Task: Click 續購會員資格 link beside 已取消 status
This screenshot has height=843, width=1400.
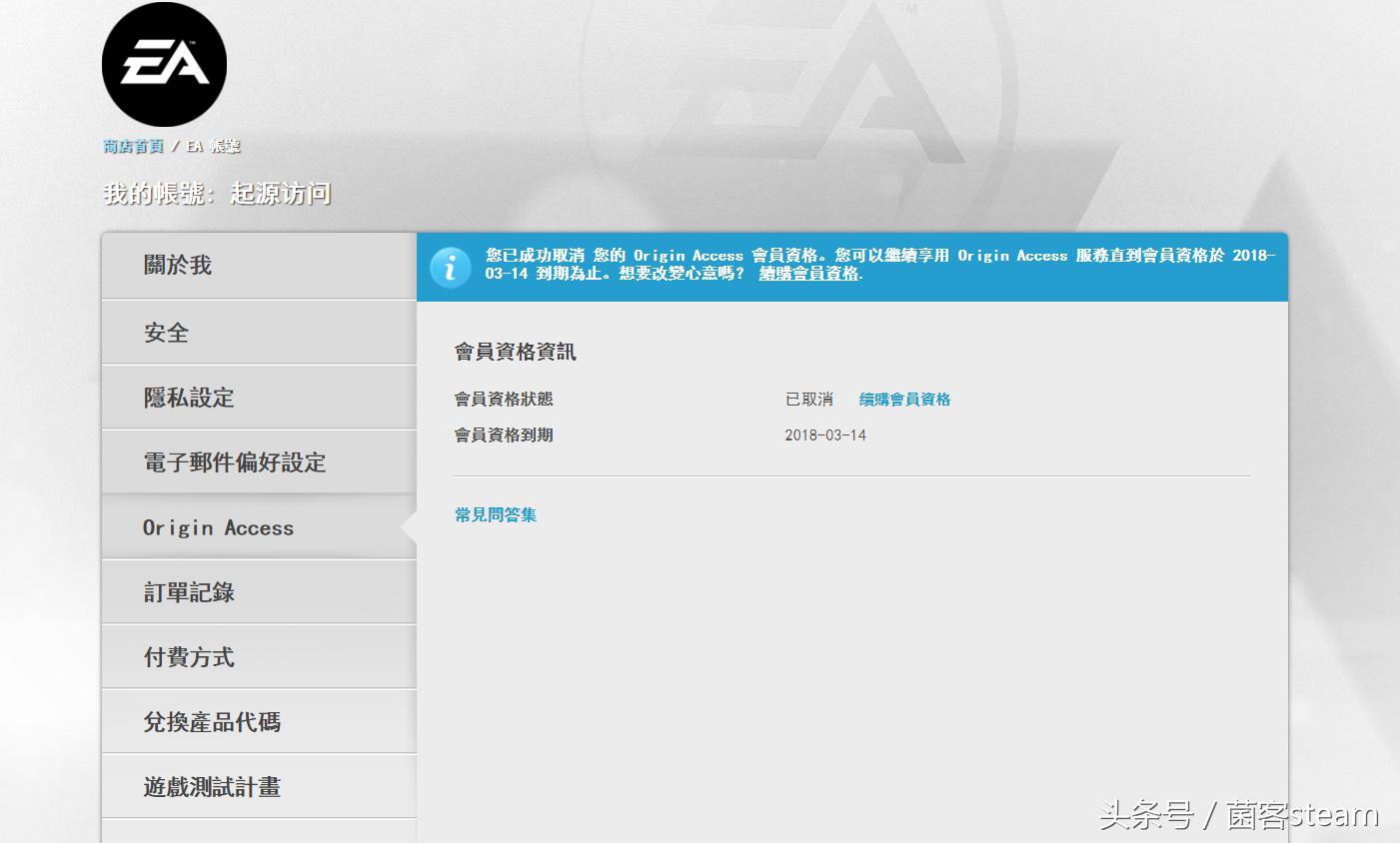Action: [x=904, y=400]
